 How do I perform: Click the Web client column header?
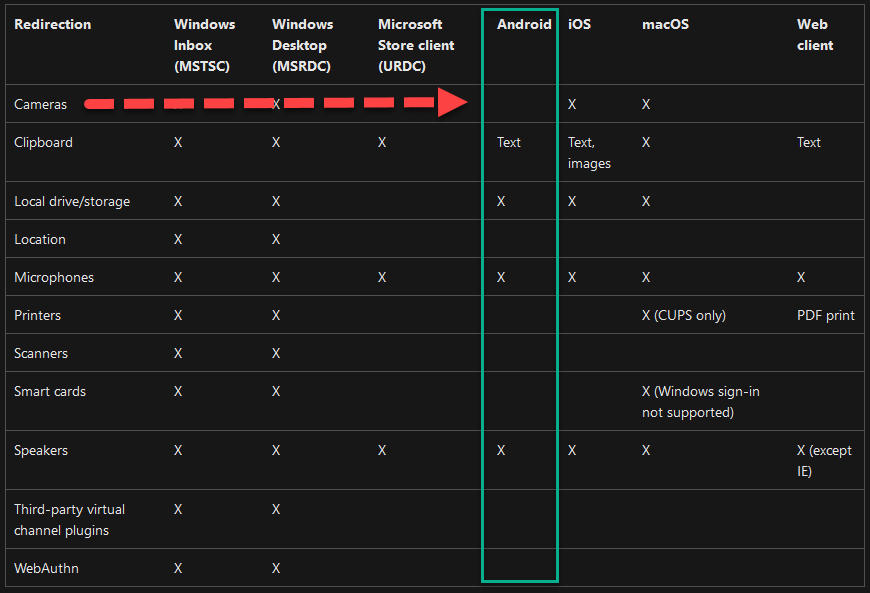pyautogui.click(x=815, y=35)
